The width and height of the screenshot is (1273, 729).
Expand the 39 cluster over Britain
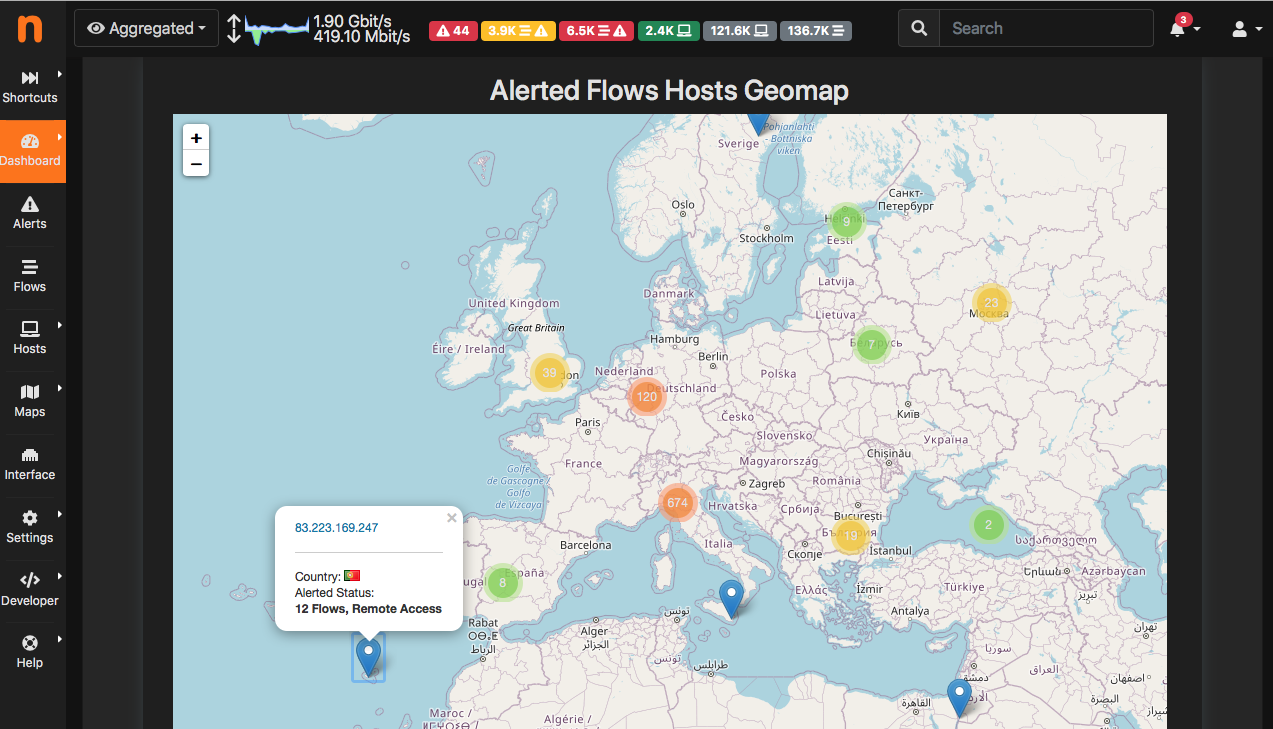(x=549, y=373)
